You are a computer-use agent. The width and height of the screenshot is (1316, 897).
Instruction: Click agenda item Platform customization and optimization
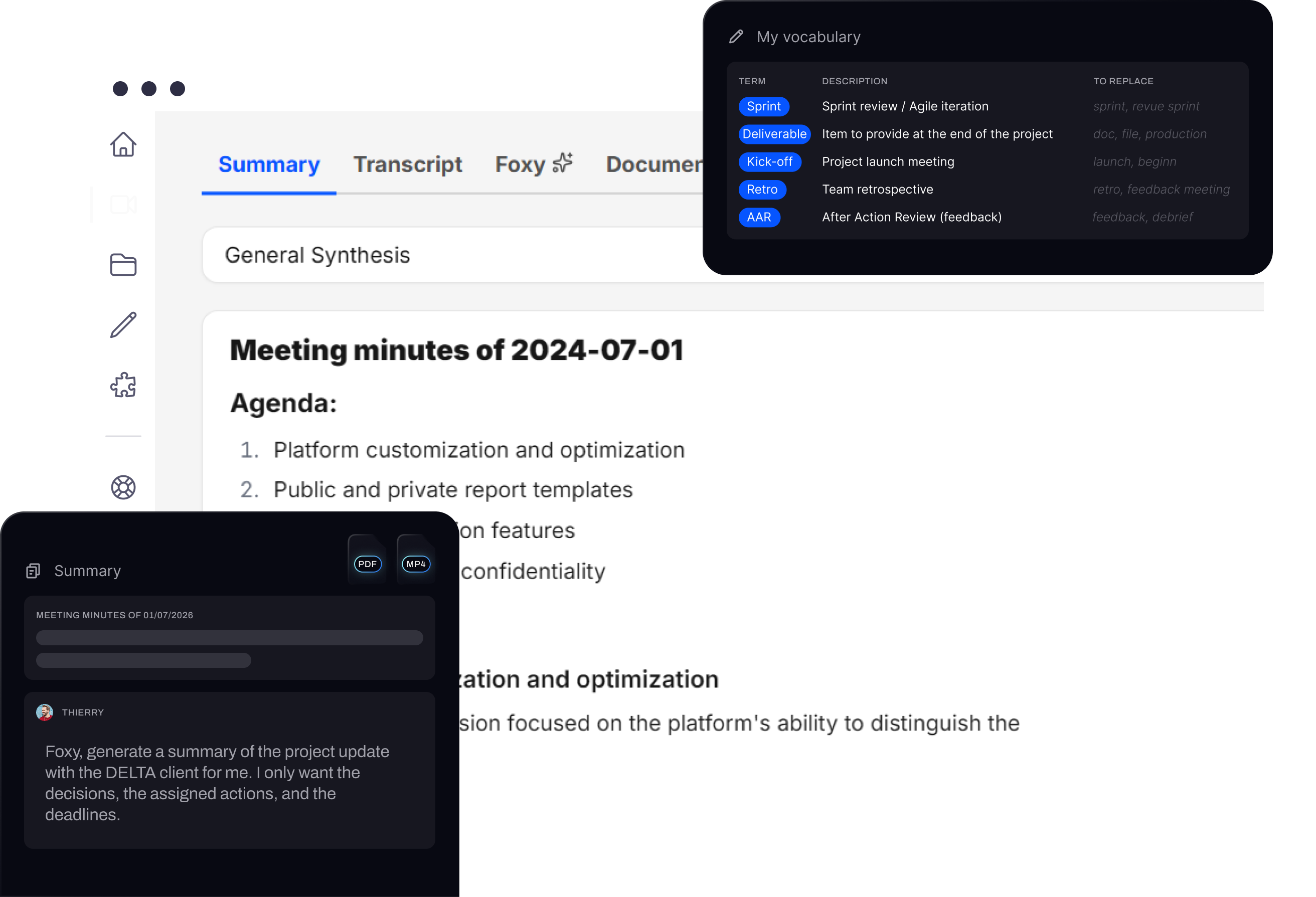click(x=479, y=450)
